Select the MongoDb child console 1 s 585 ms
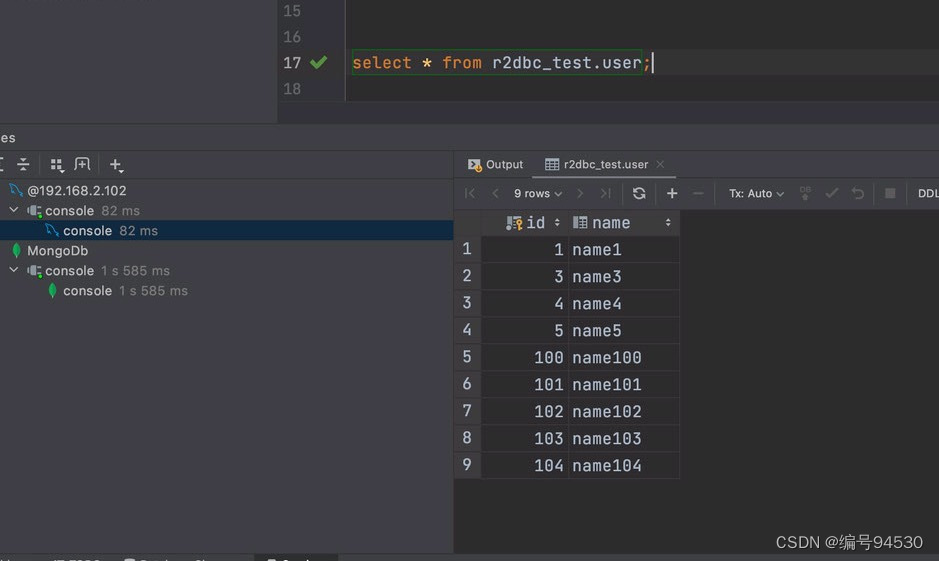Screen dimensions: 939x561 [x=125, y=290]
